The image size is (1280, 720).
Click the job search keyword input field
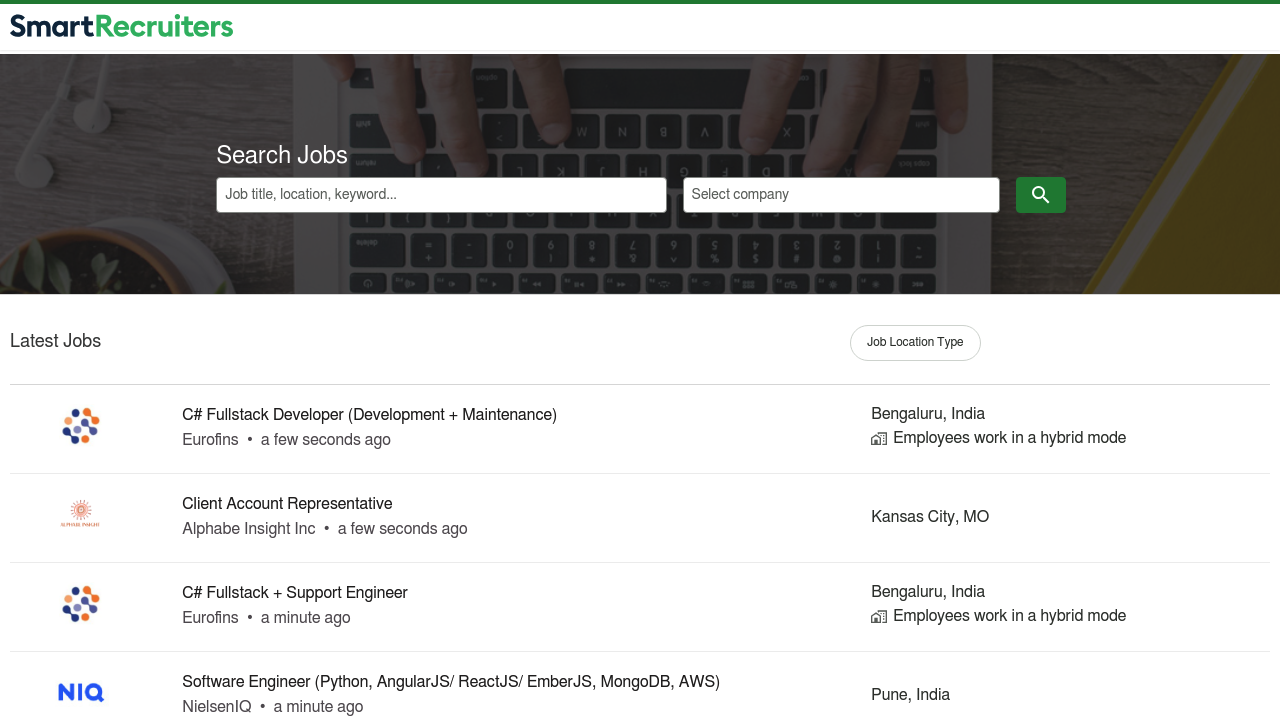coord(441,194)
